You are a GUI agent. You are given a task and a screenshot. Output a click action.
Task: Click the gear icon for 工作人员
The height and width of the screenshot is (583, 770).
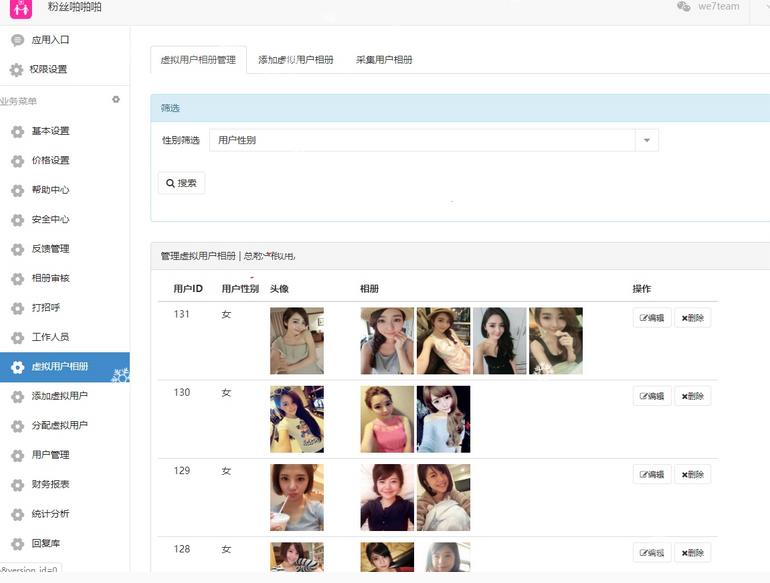click(x=17, y=338)
